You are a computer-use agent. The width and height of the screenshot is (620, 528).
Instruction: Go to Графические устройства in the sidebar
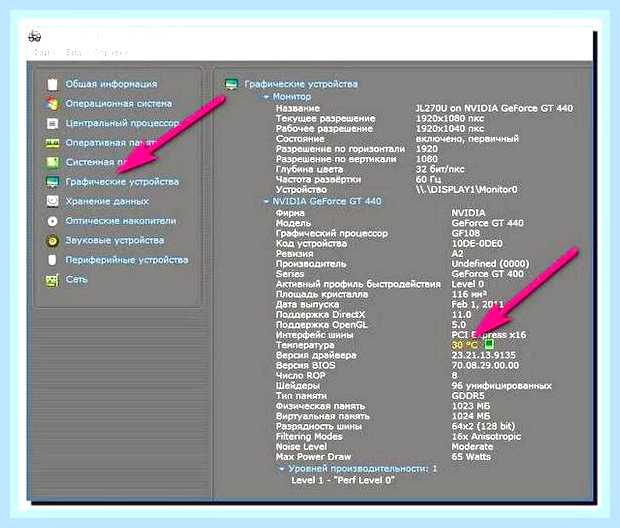(122, 182)
